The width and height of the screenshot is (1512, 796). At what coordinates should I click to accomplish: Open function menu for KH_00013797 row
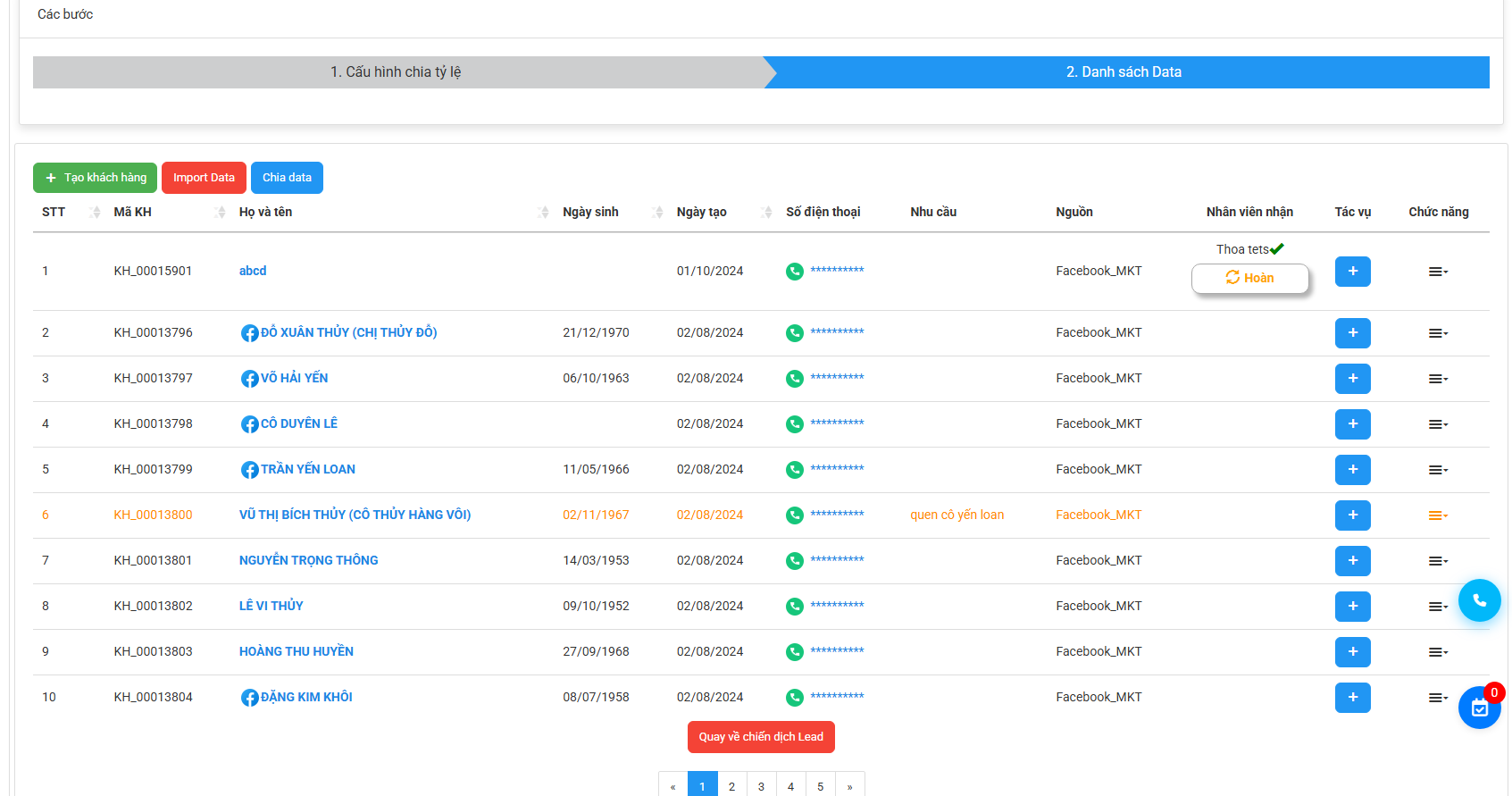1438,379
